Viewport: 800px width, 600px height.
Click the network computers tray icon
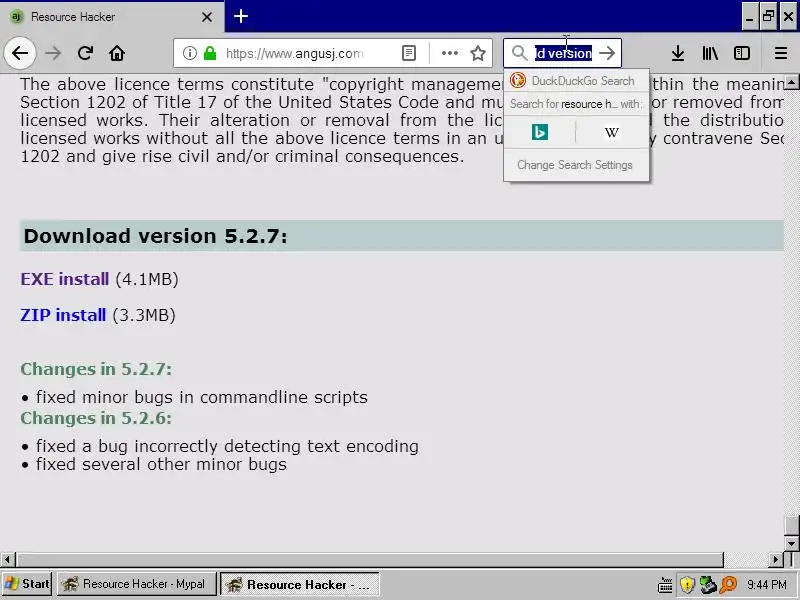pos(708,585)
